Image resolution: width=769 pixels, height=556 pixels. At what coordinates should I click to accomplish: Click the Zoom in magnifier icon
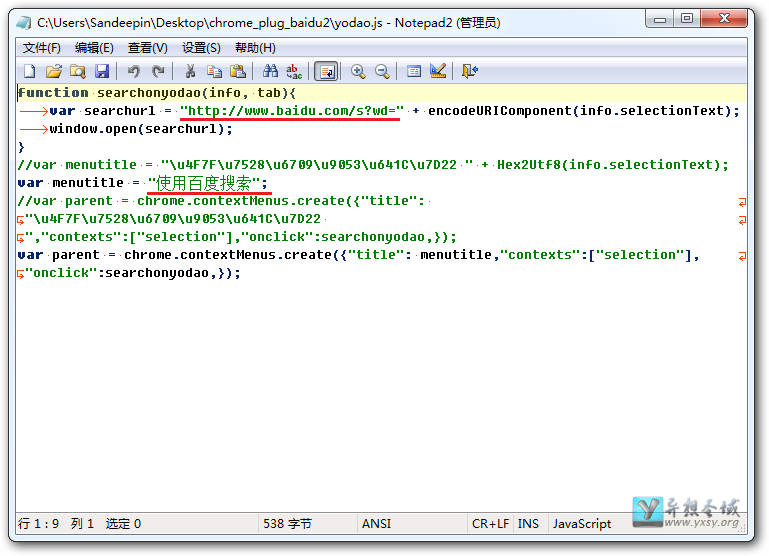click(x=358, y=71)
